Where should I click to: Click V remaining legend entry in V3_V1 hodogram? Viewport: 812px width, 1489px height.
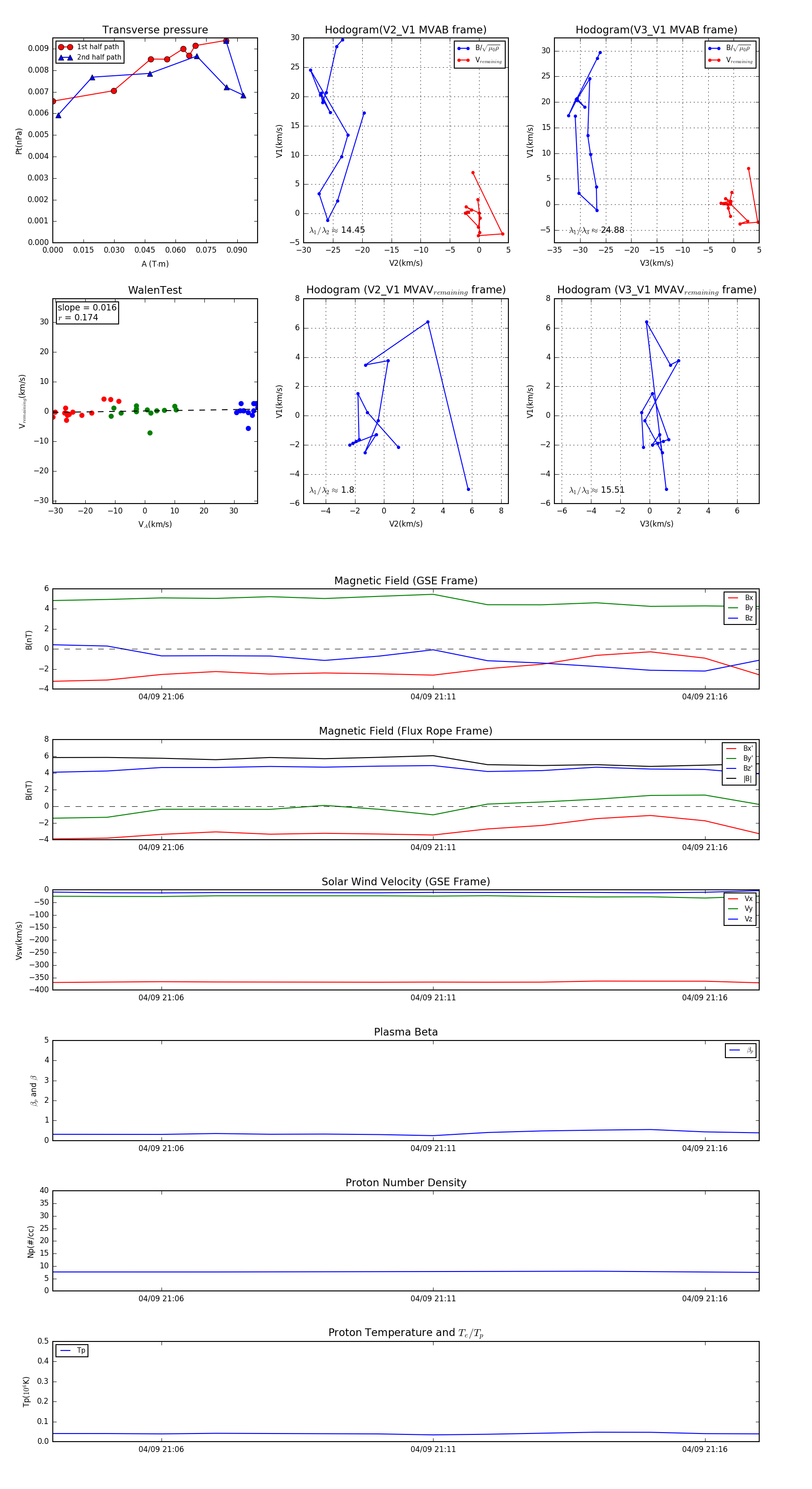pos(730,60)
